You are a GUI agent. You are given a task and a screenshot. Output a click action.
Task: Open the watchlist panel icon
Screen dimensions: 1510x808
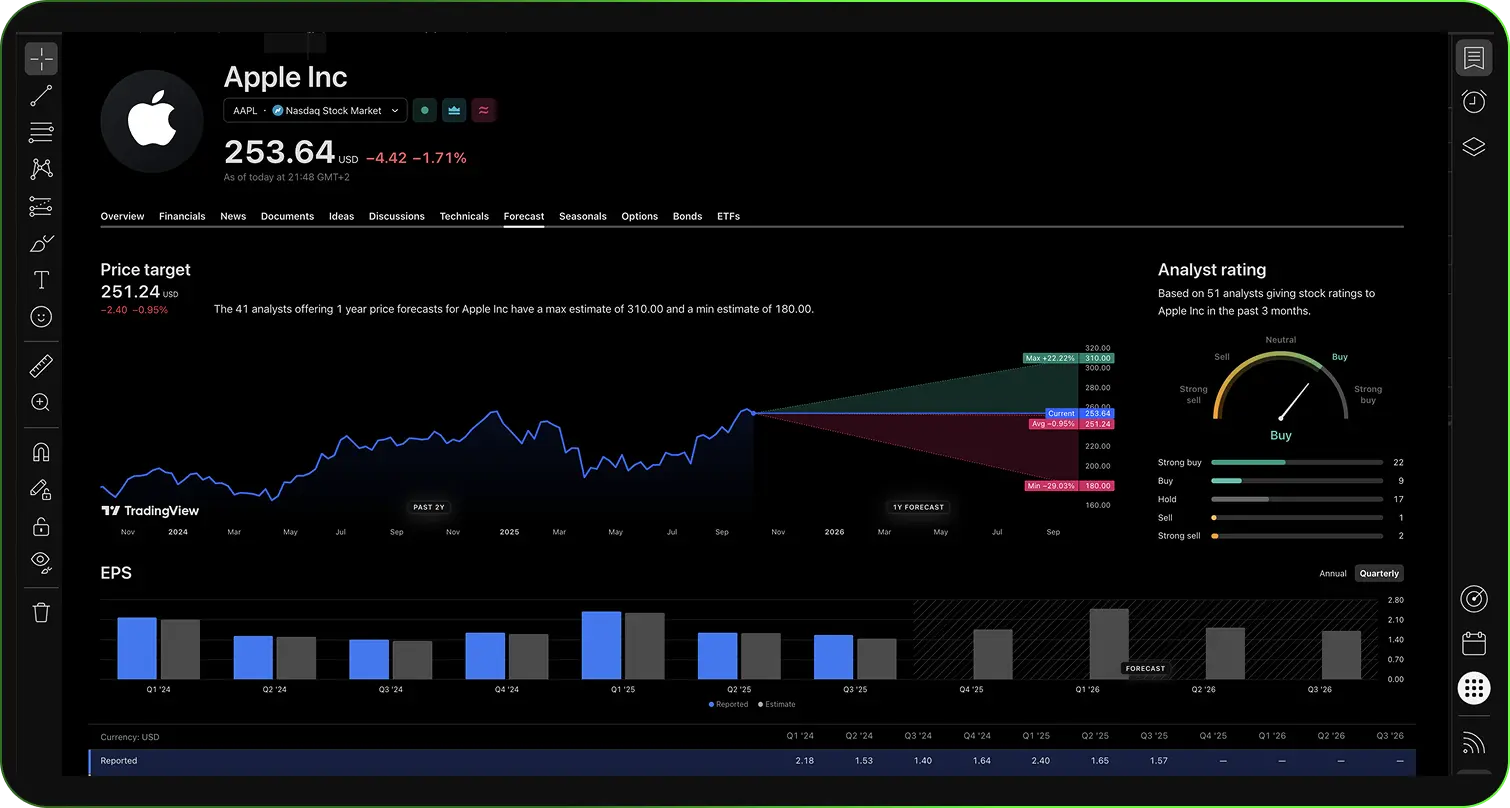pyautogui.click(x=1473, y=59)
